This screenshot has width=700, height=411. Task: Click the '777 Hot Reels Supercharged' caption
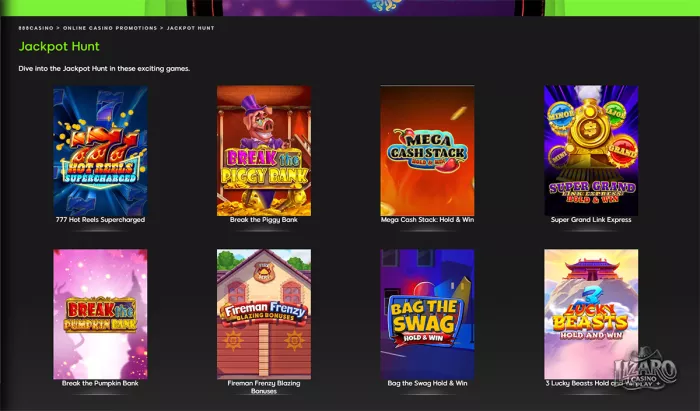[100, 220]
